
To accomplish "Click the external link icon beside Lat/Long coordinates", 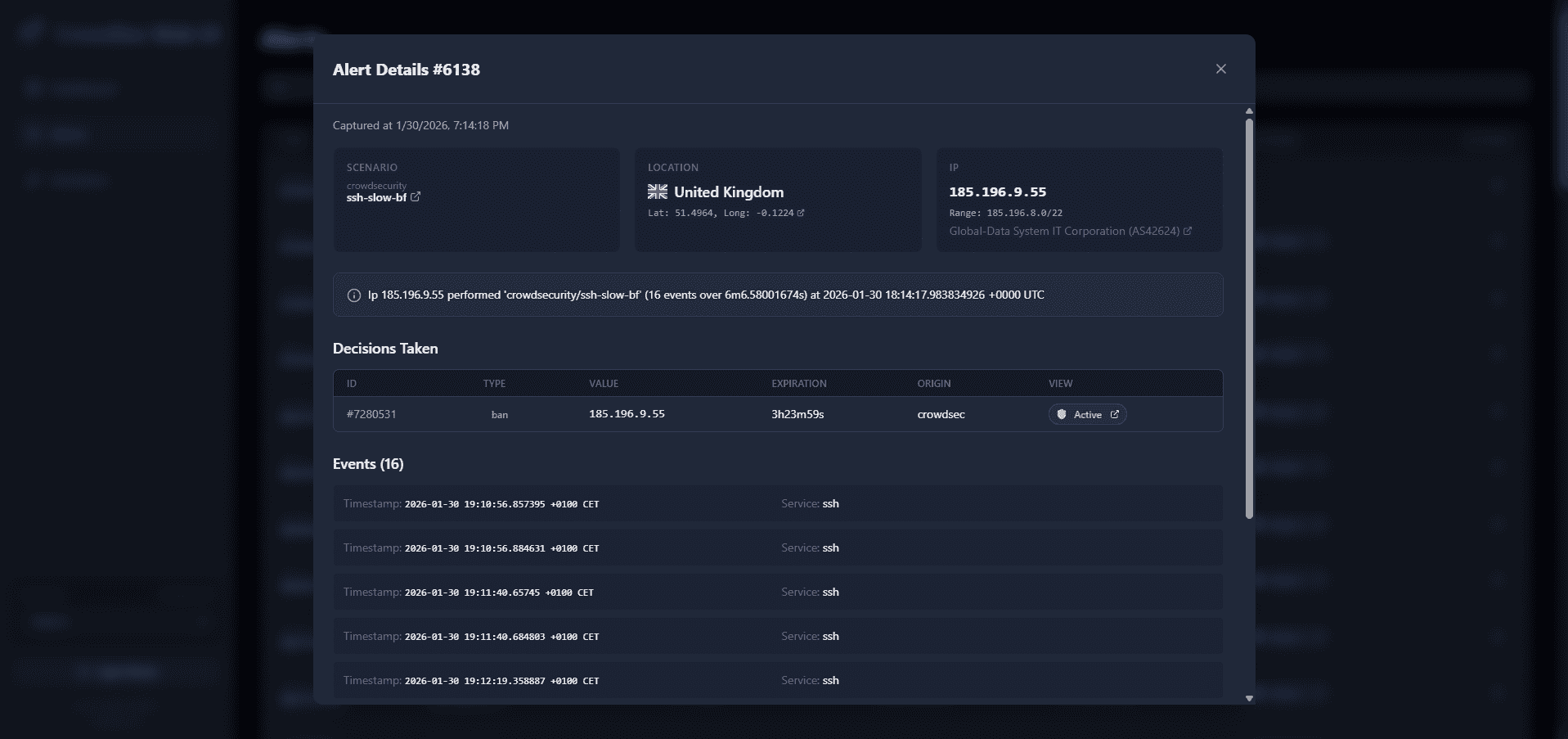I will (x=801, y=213).
